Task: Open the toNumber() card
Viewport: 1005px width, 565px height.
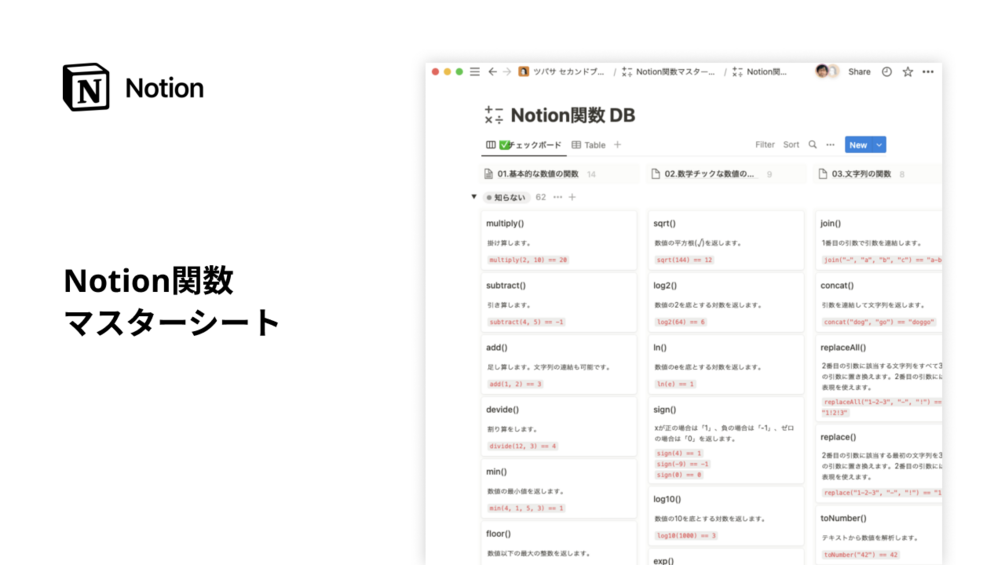Action: (x=879, y=536)
